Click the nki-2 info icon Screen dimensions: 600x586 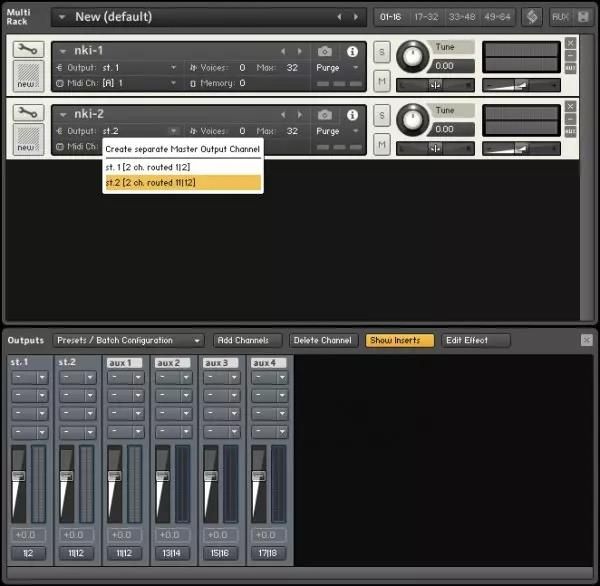click(x=352, y=113)
